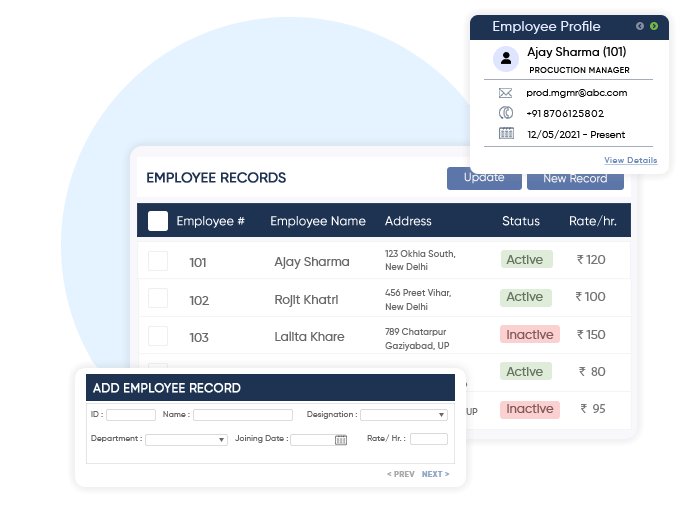Image resolution: width=688 pixels, height=509 pixels.
Task: Click the Ajay Sharma (101) profile name
Action: pyautogui.click(x=577, y=52)
